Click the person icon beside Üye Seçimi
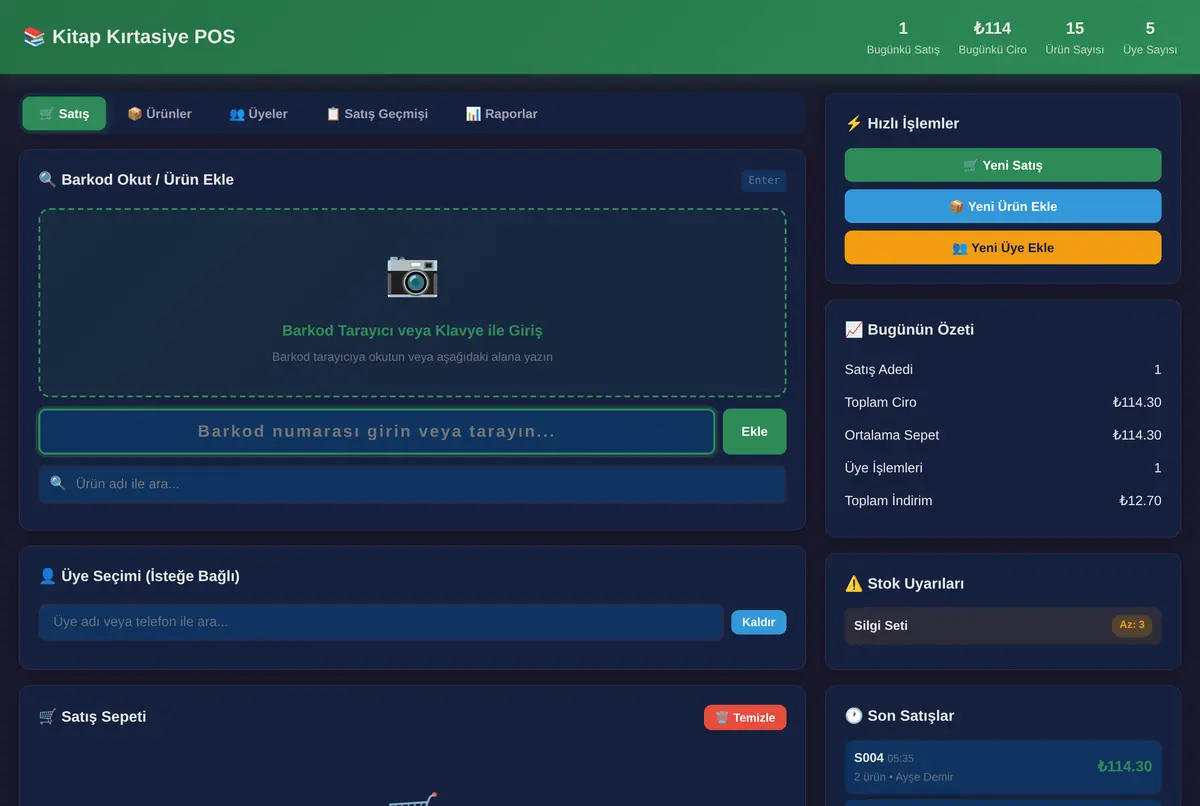The height and width of the screenshot is (806, 1200). point(48,576)
